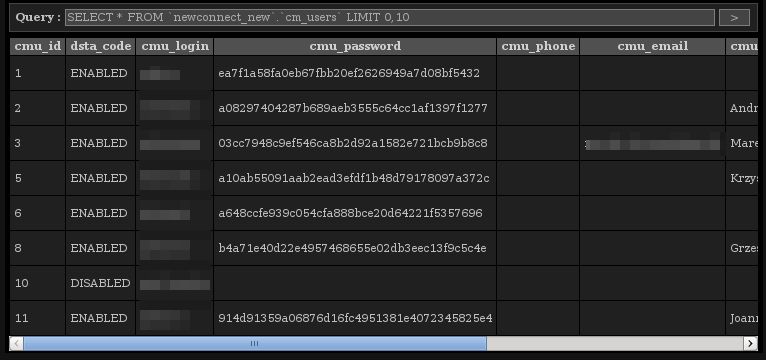Click password hash starting 914d9135
The image size is (766, 360).
pyautogui.click(x=355, y=318)
